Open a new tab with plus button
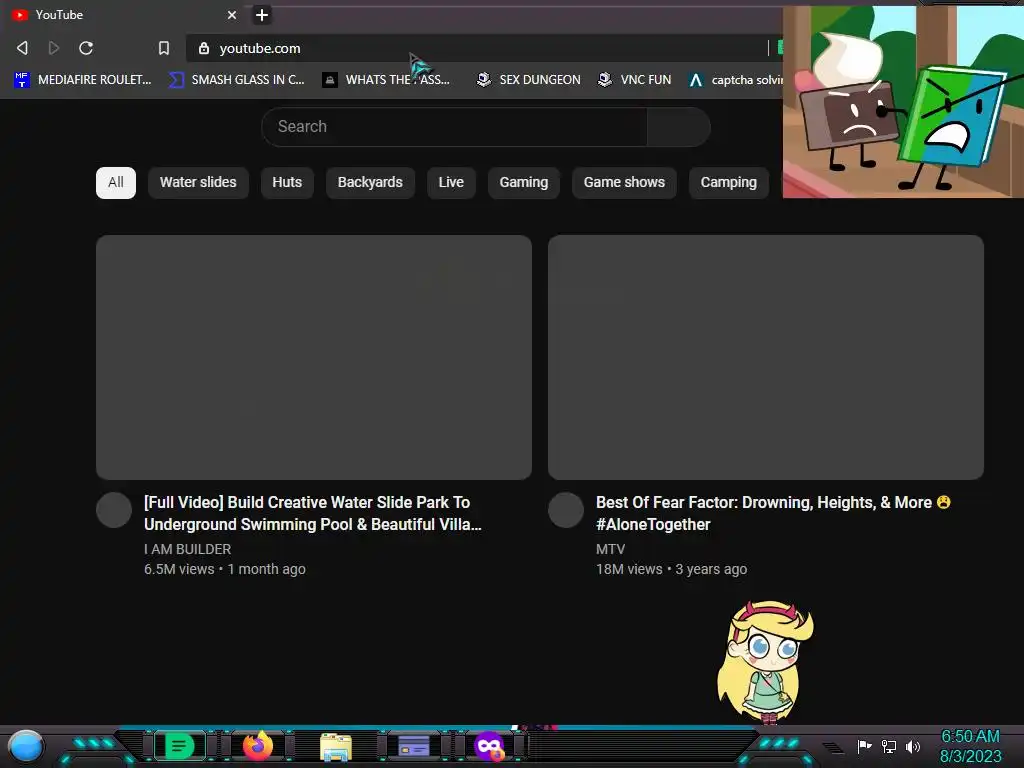The width and height of the screenshot is (1024, 768). coord(262,15)
